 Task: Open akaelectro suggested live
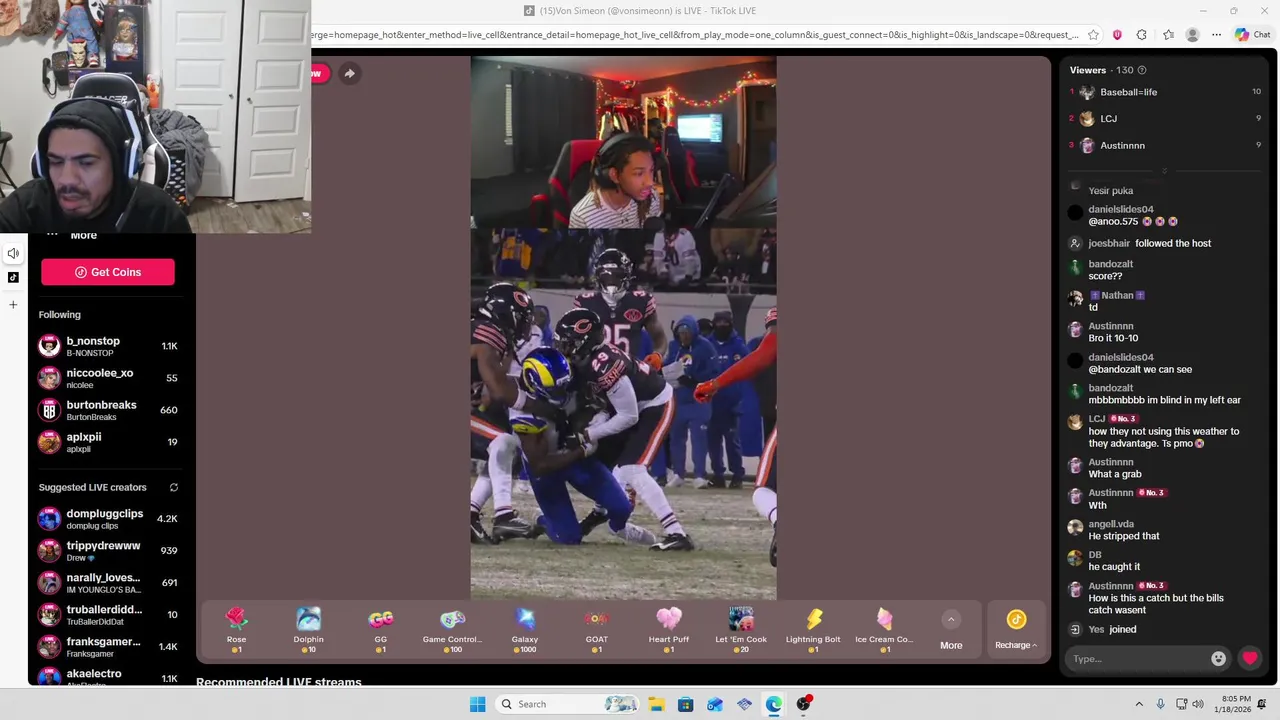coord(108,676)
